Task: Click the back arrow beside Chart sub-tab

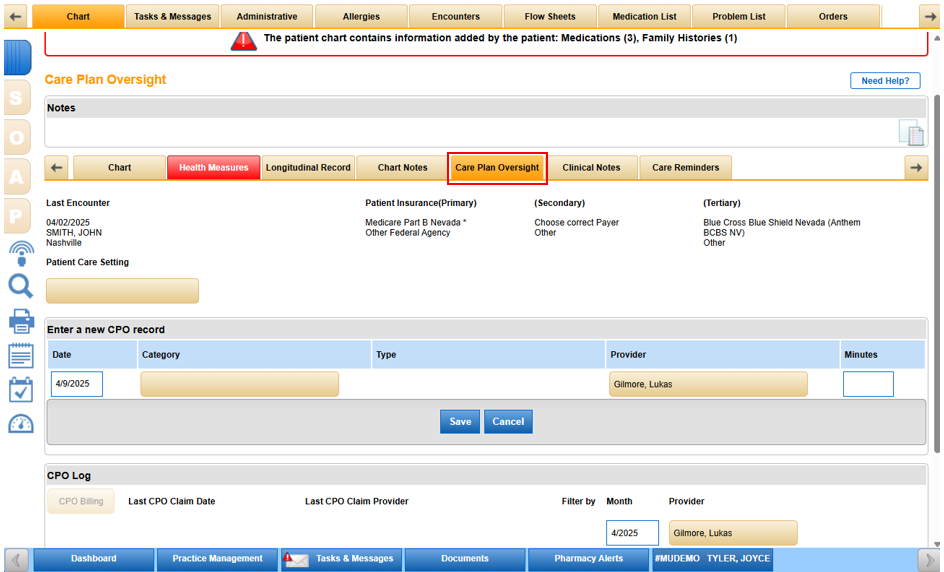Action: [x=57, y=168]
